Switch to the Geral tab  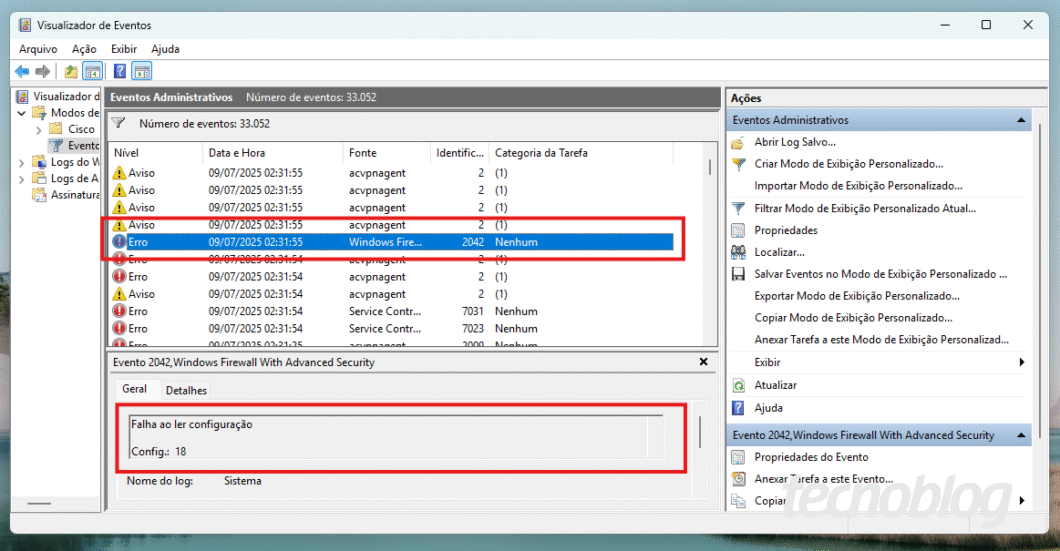pyautogui.click(x=134, y=389)
